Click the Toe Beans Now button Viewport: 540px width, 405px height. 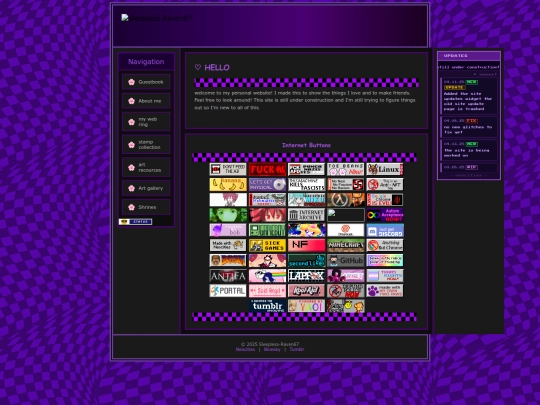(345, 169)
